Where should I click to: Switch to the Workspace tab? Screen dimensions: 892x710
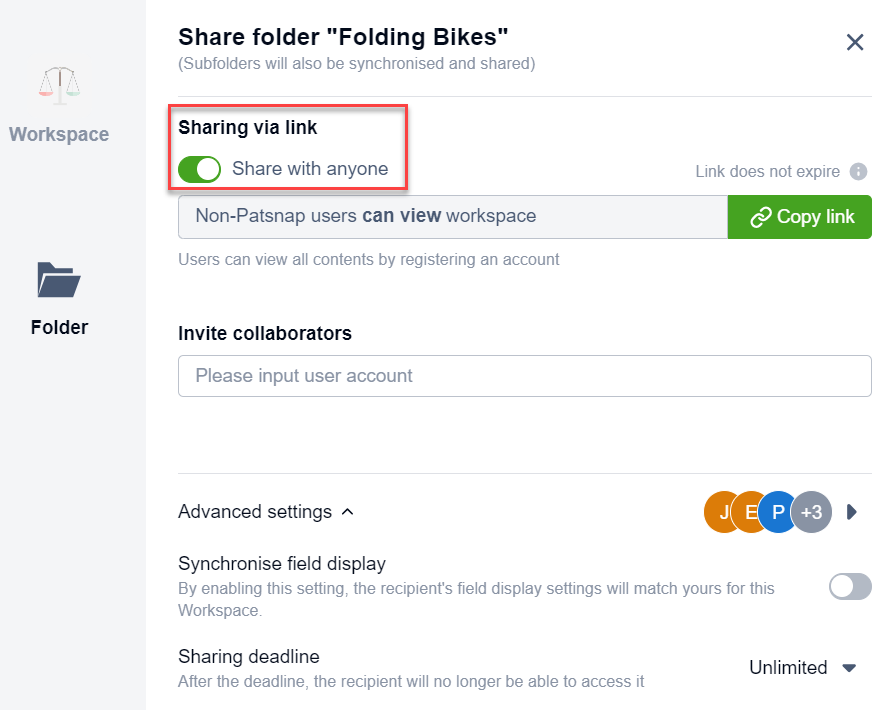click(x=59, y=134)
